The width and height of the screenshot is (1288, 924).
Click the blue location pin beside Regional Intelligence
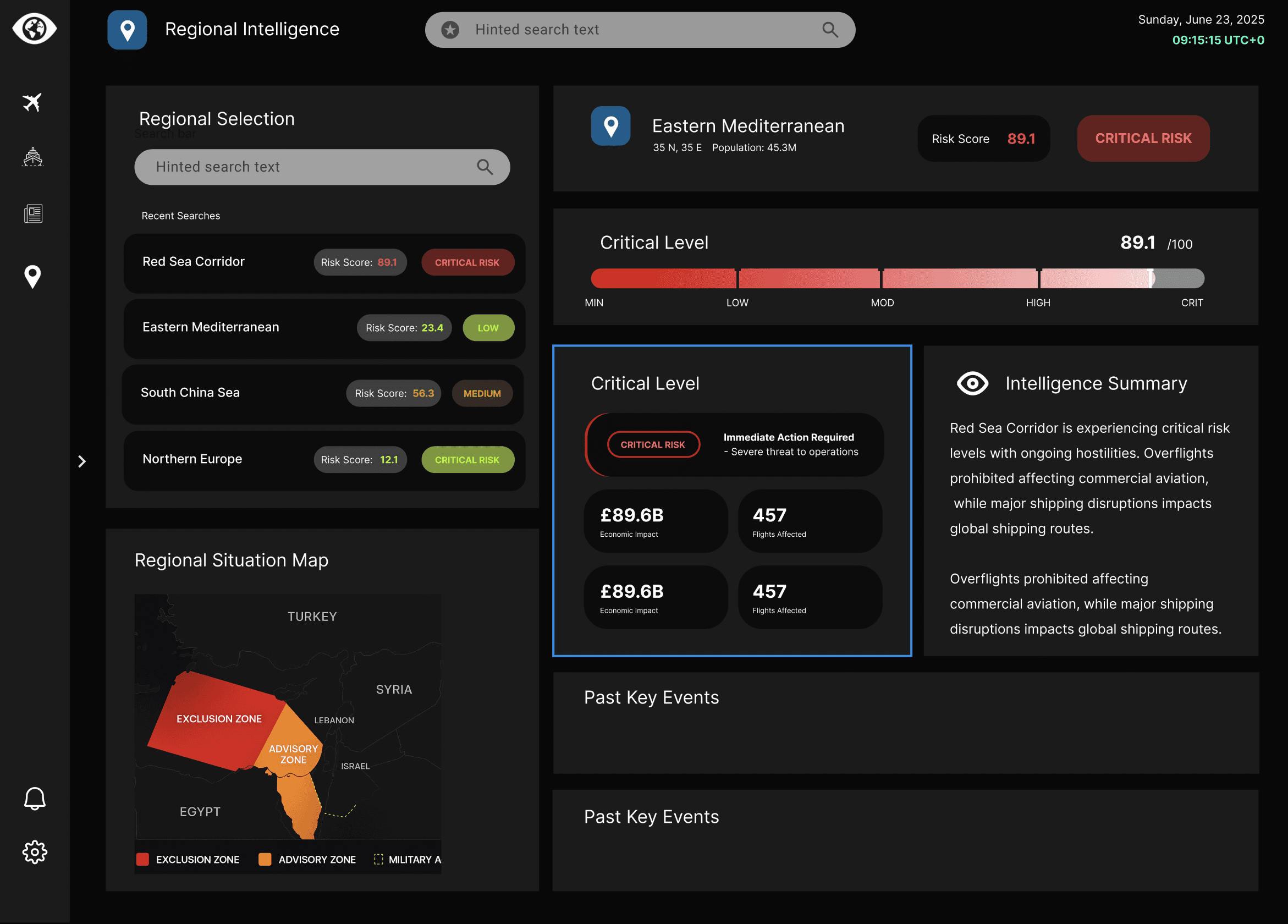127,30
